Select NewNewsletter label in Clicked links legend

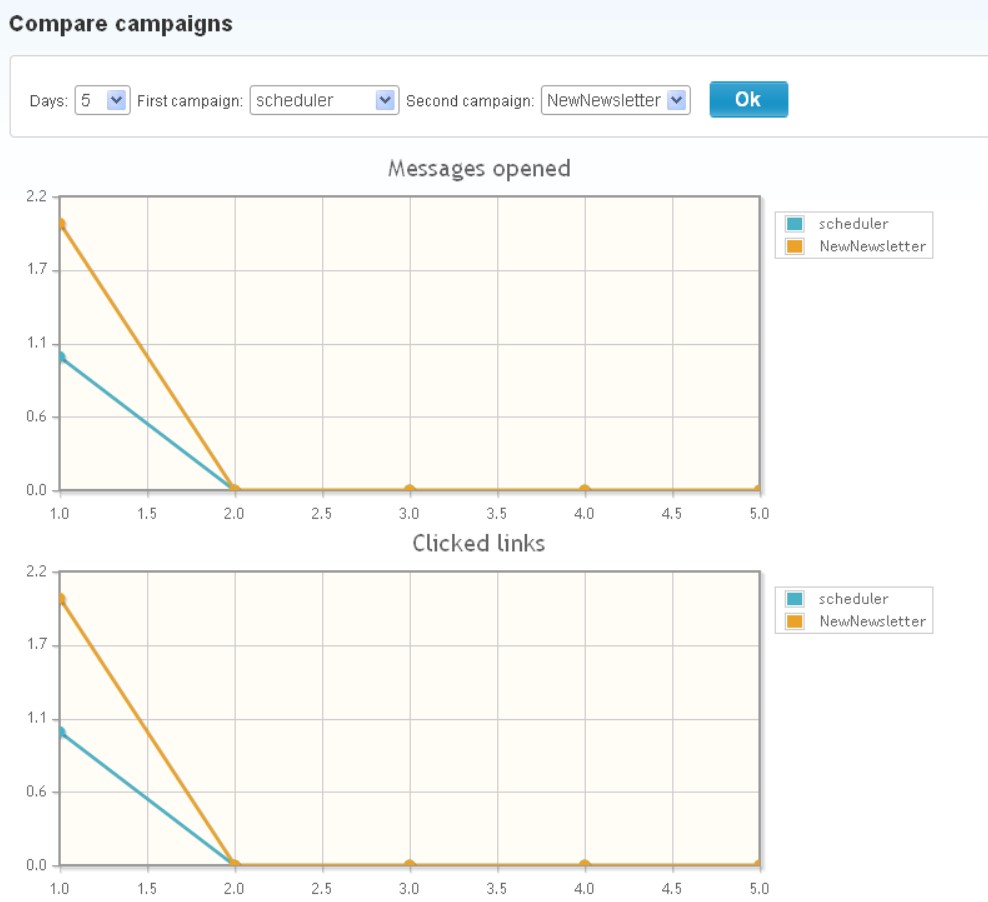click(872, 621)
